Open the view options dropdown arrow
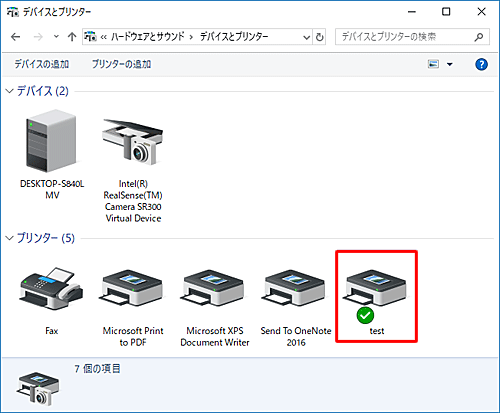500x413 pixels. 450,64
